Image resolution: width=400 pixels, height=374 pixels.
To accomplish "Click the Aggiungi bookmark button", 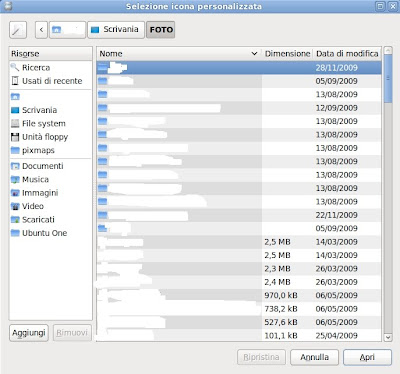I will coord(29,333).
